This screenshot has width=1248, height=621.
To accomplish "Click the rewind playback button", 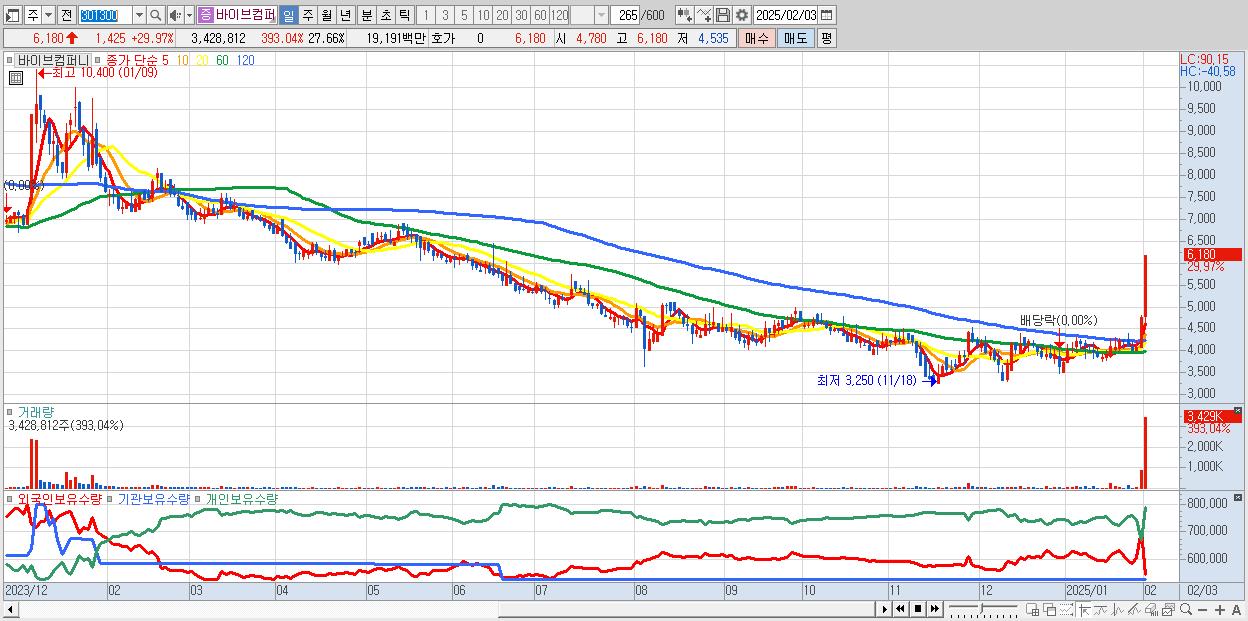I will click(x=901, y=609).
